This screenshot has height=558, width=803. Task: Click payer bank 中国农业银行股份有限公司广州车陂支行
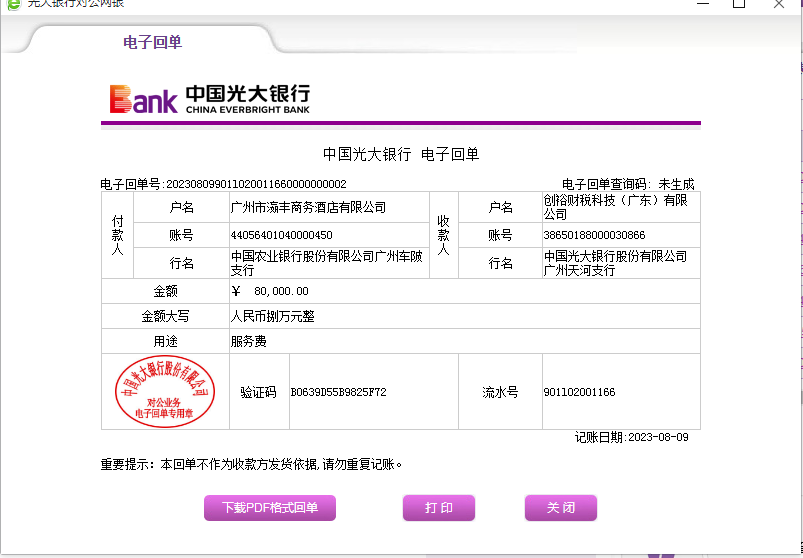pos(327,263)
